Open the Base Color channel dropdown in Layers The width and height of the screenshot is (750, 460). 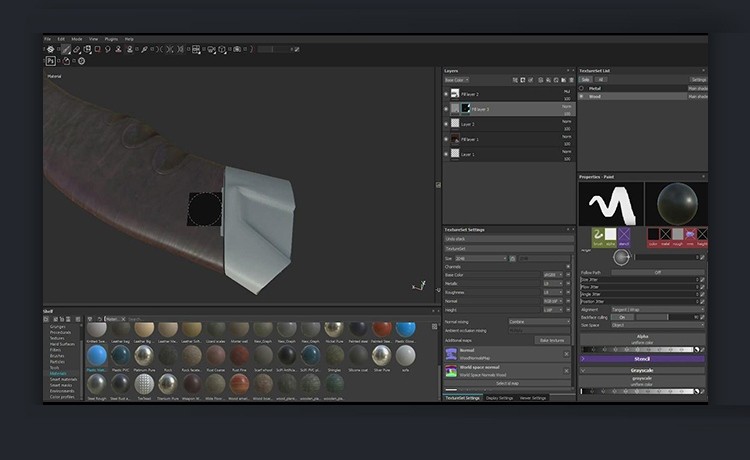coord(456,80)
